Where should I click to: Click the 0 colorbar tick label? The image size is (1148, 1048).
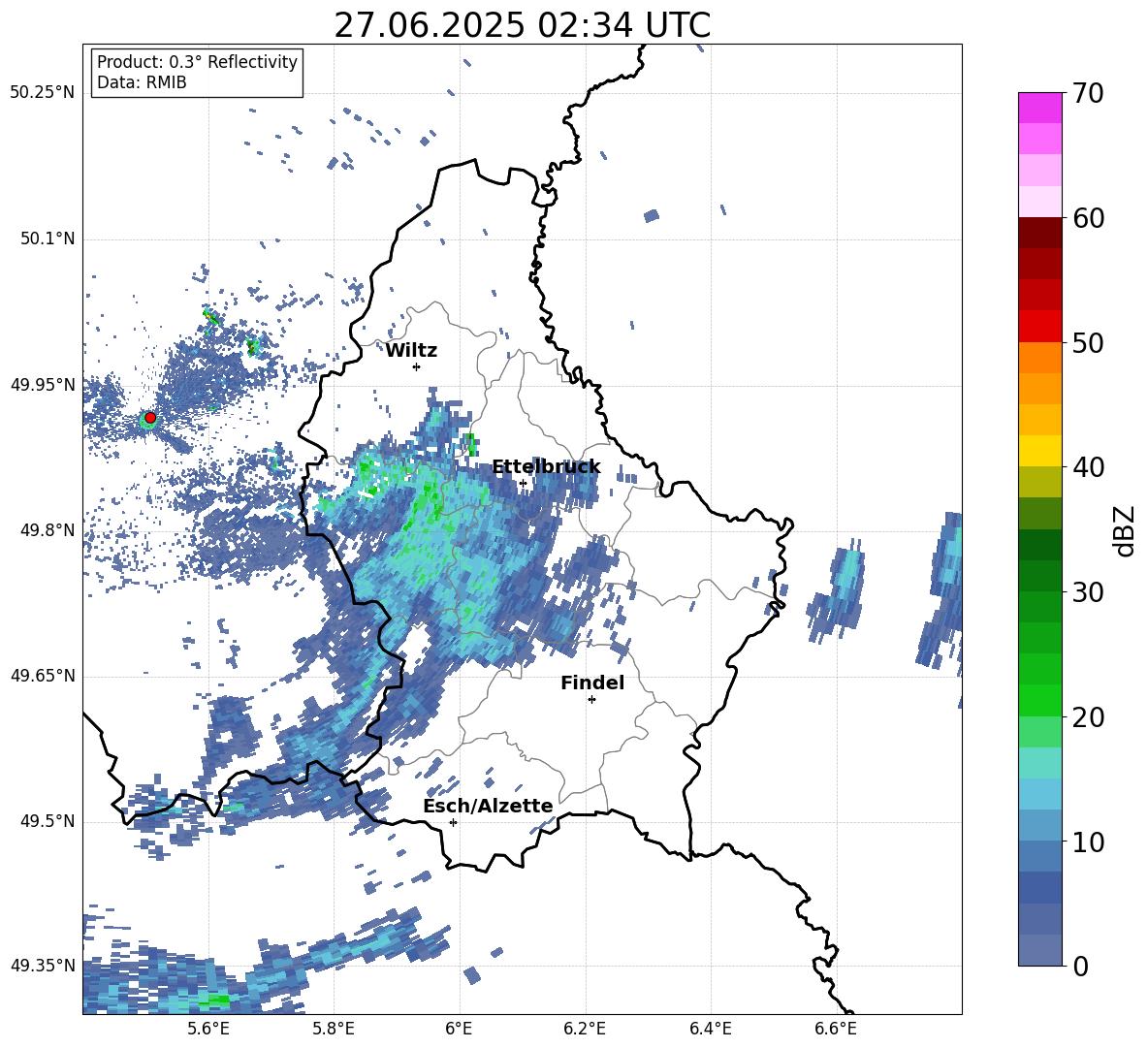pyautogui.click(x=1080, y=966)
